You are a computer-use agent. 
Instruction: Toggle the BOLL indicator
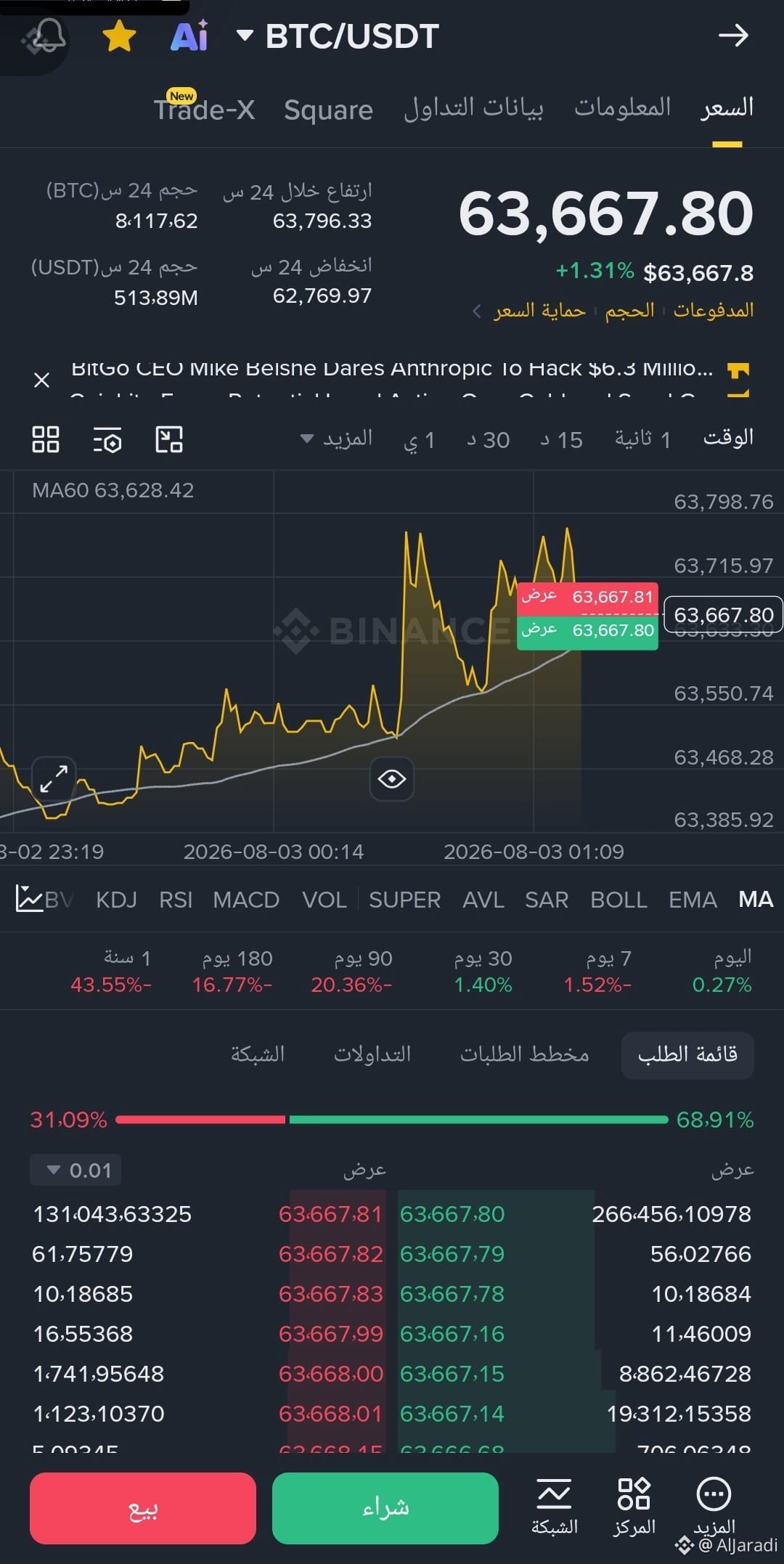coord(618,900)
